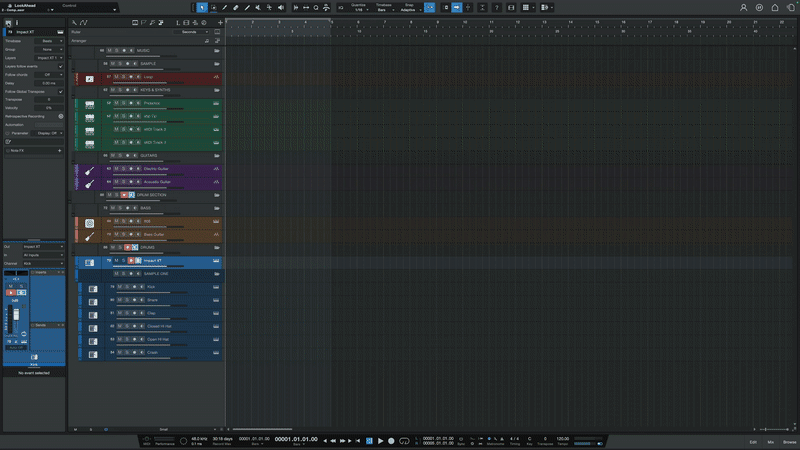Viewport: 800px width, 450px height.
Task: Click the Kick channel volume fader
Action: pyautogui.click(x=16, y=315)
